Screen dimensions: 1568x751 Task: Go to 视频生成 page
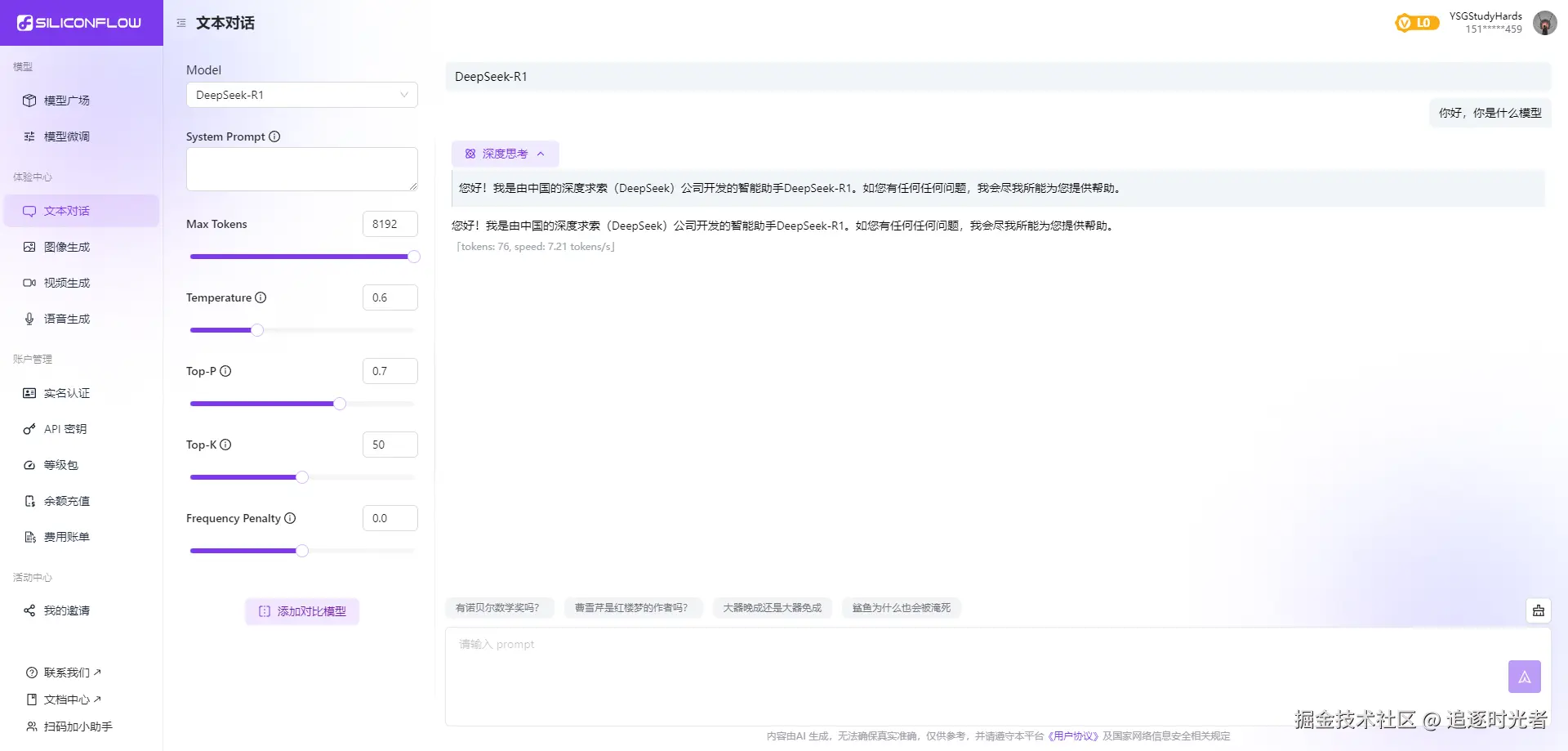click(81, 283)
